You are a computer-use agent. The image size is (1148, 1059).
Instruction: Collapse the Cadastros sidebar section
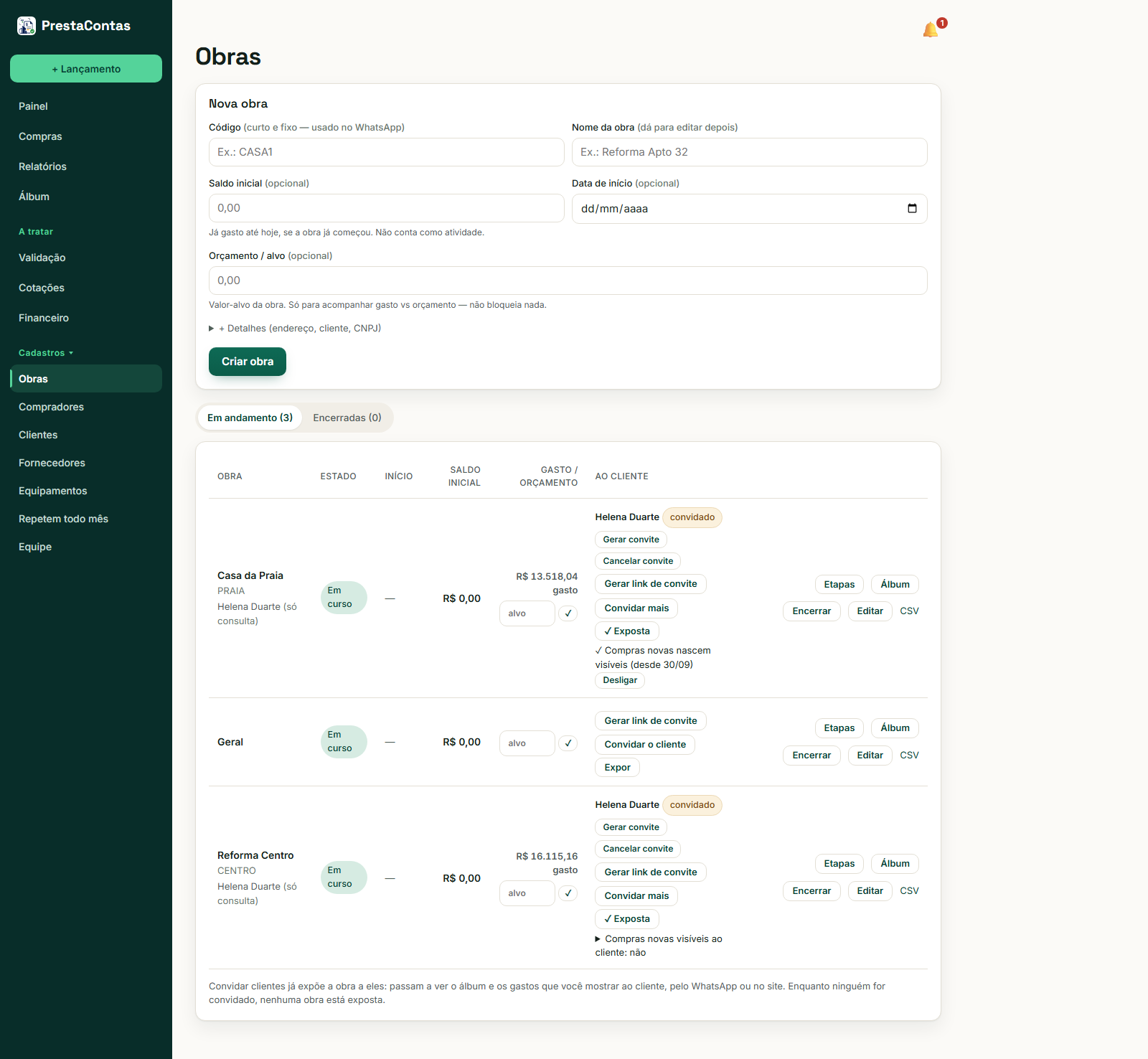(x=46, y=353)
